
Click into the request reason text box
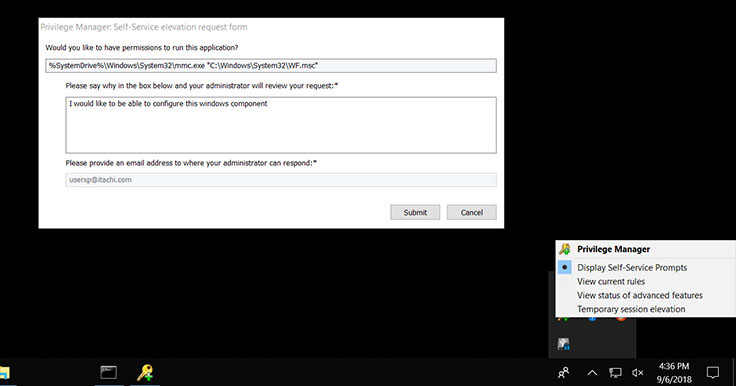coord(281,125)
